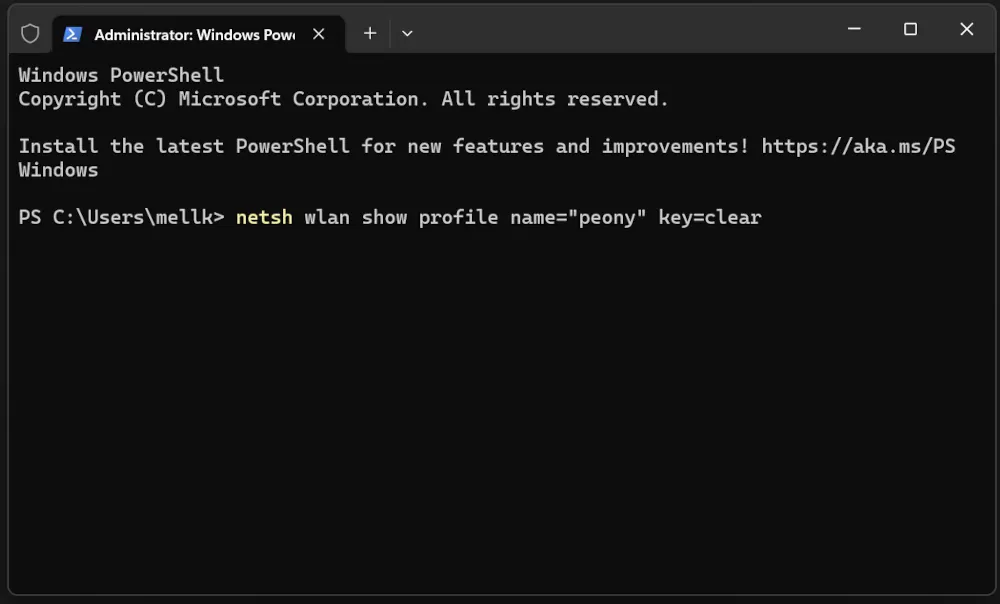This screenshot has width=1000, height=604.
Task: Click the 'key=clear' argument
Action: (x=710, y=217)
